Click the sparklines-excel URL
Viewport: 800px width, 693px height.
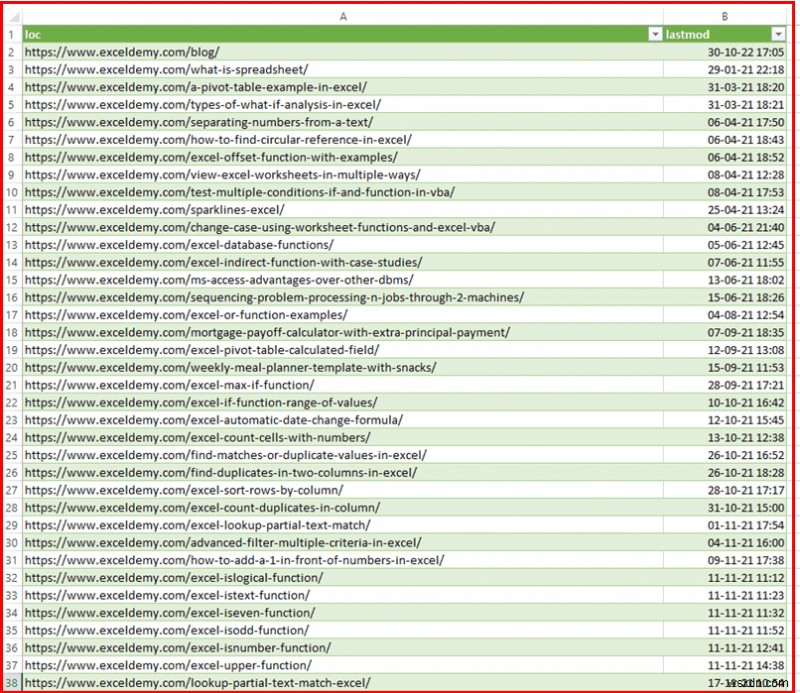coord(130,209)
